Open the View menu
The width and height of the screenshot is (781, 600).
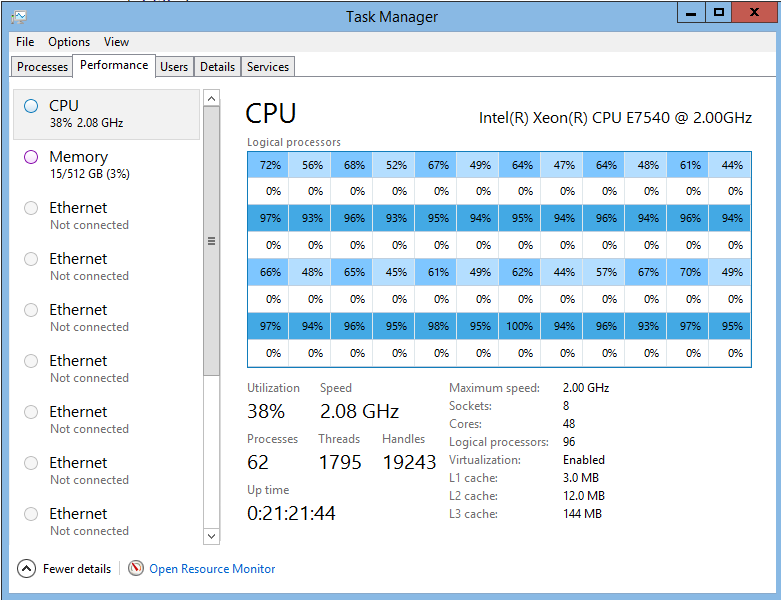(116, 42)
